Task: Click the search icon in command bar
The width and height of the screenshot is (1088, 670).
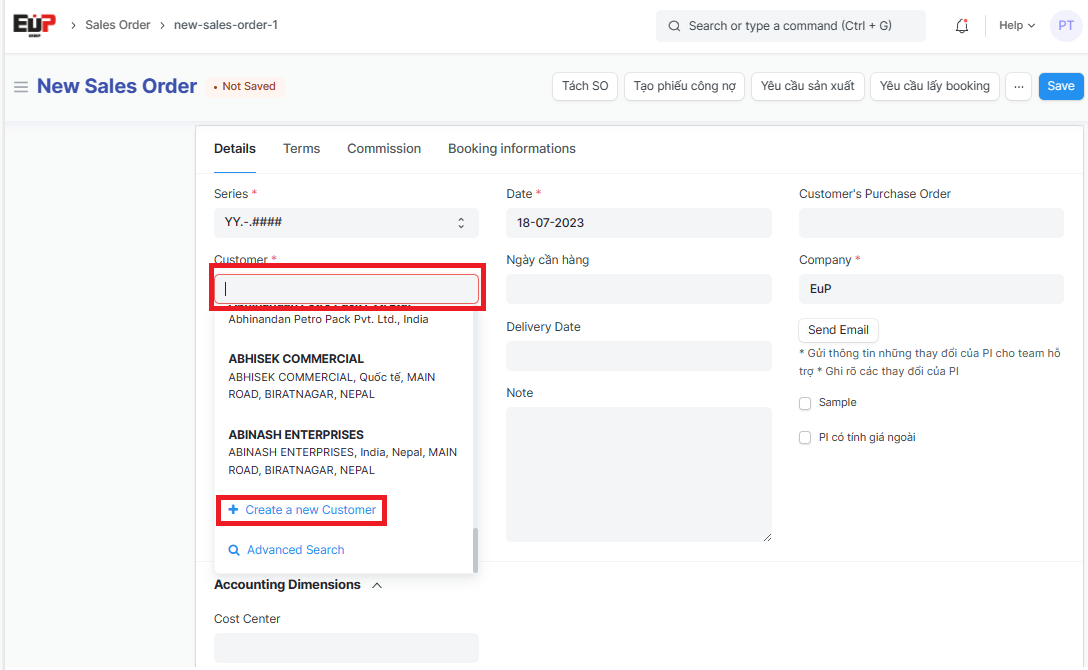Action: [x=674, y=26]
